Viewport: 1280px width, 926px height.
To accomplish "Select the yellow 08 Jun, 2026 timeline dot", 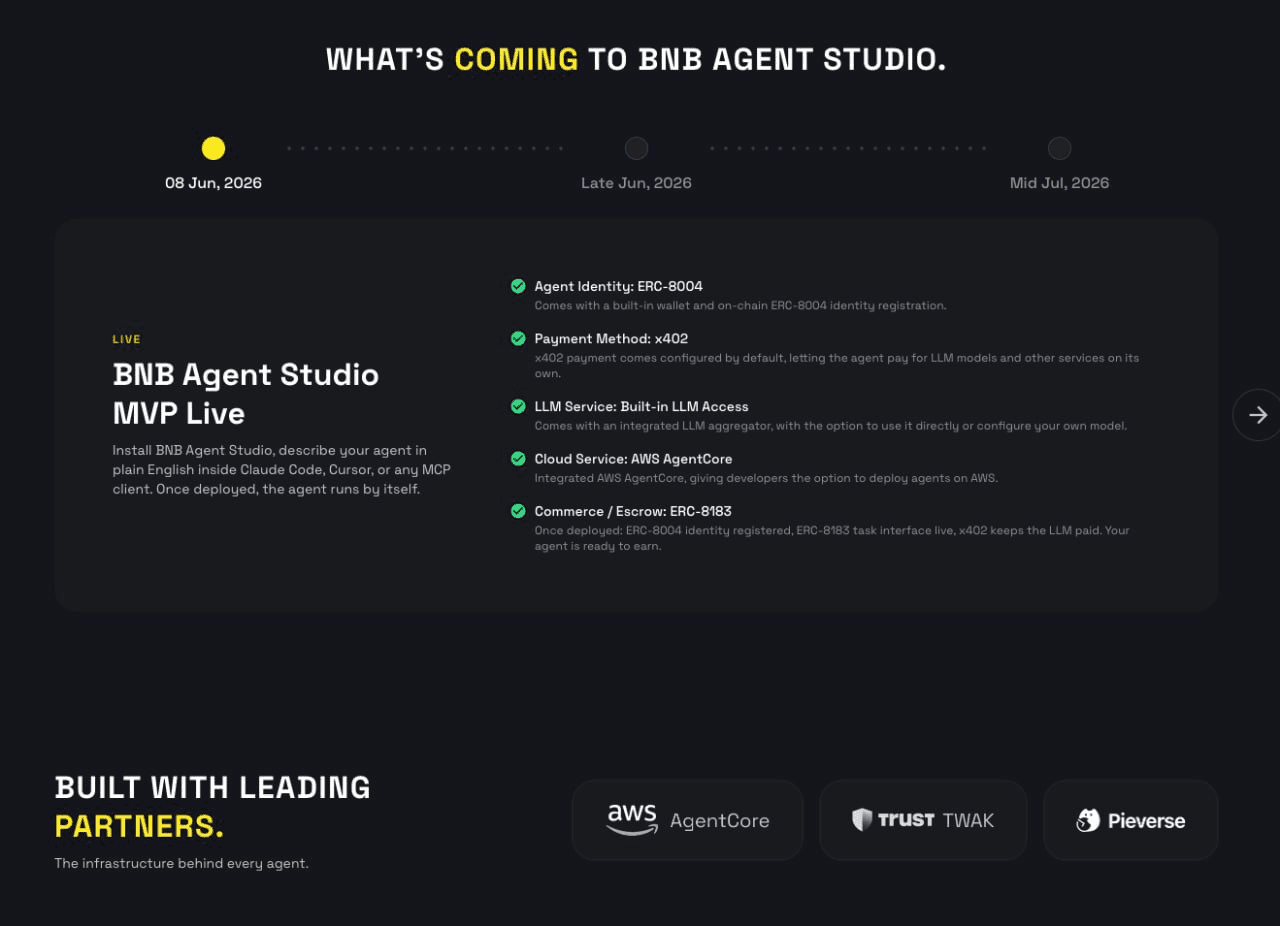I will (x=213, y=148).
